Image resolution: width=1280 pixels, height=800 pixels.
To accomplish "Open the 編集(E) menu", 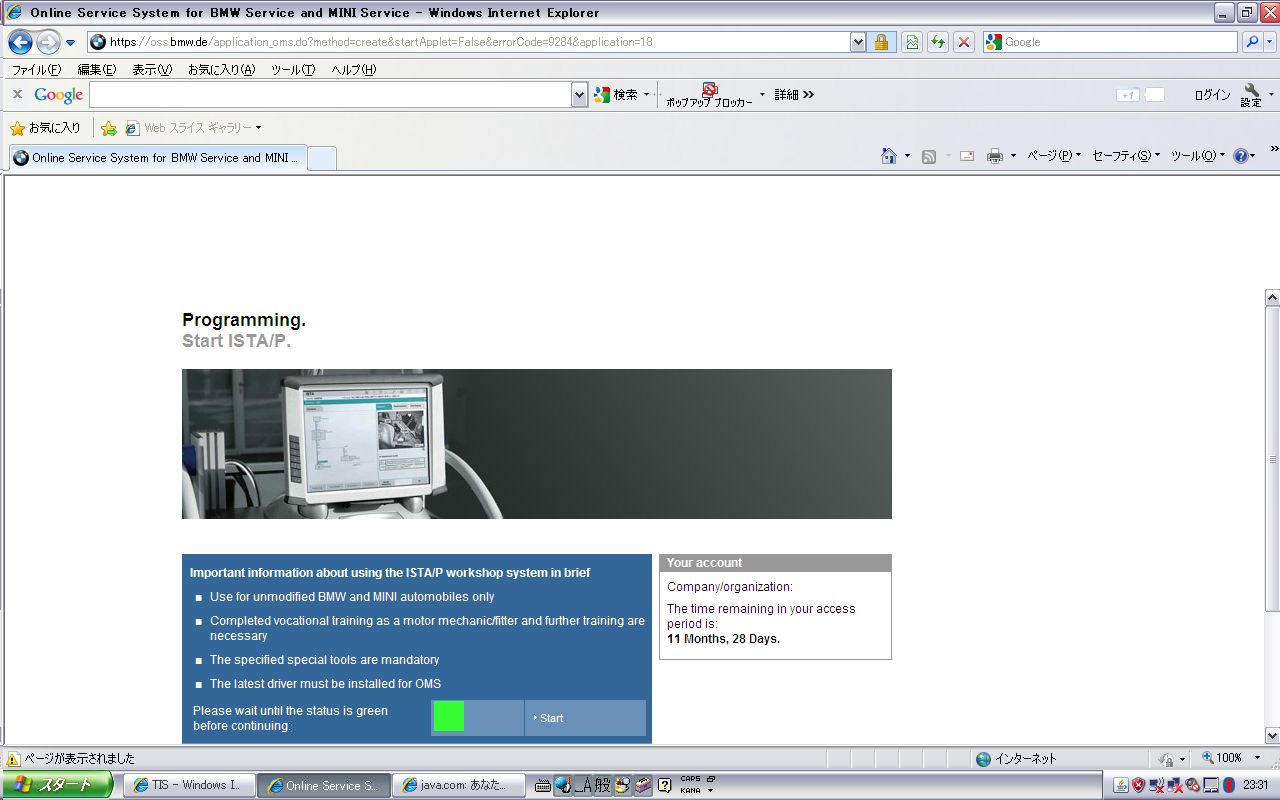I will [97, 70].
